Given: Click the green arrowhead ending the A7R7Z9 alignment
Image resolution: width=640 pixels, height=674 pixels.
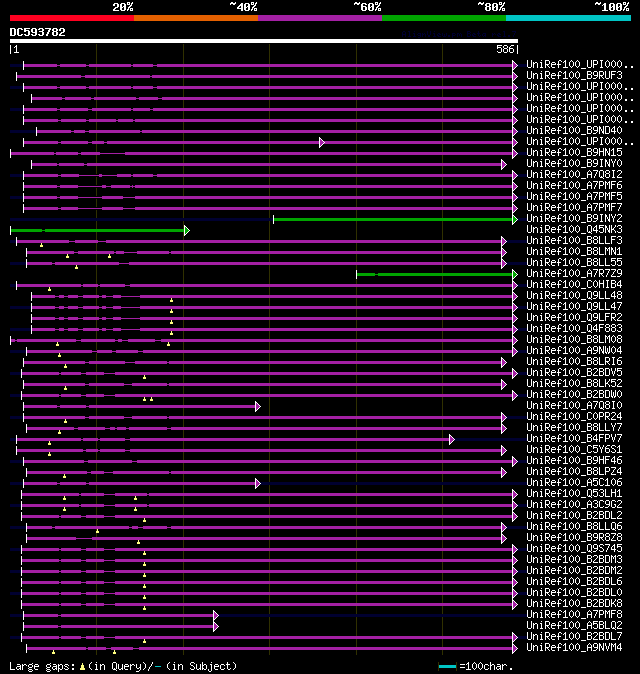Looking at the screenshot, I should click(x=515, y=274).
